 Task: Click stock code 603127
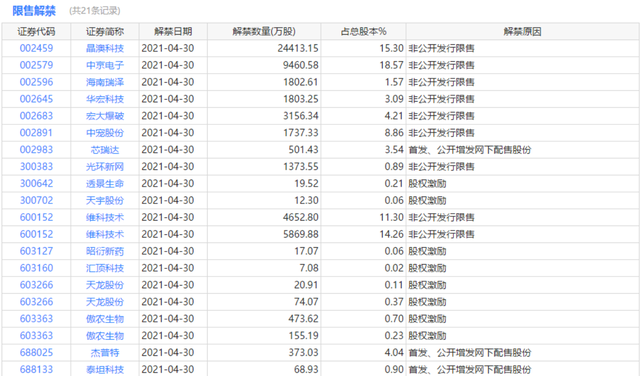point(36,251)
